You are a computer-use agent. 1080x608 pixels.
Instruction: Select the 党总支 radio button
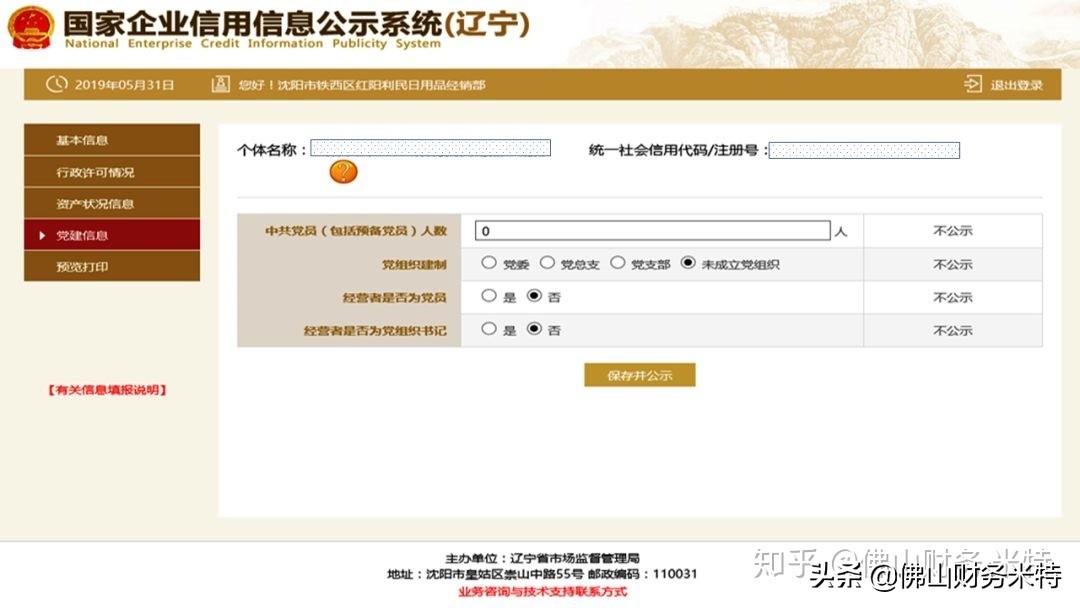[x=548, y=263]
